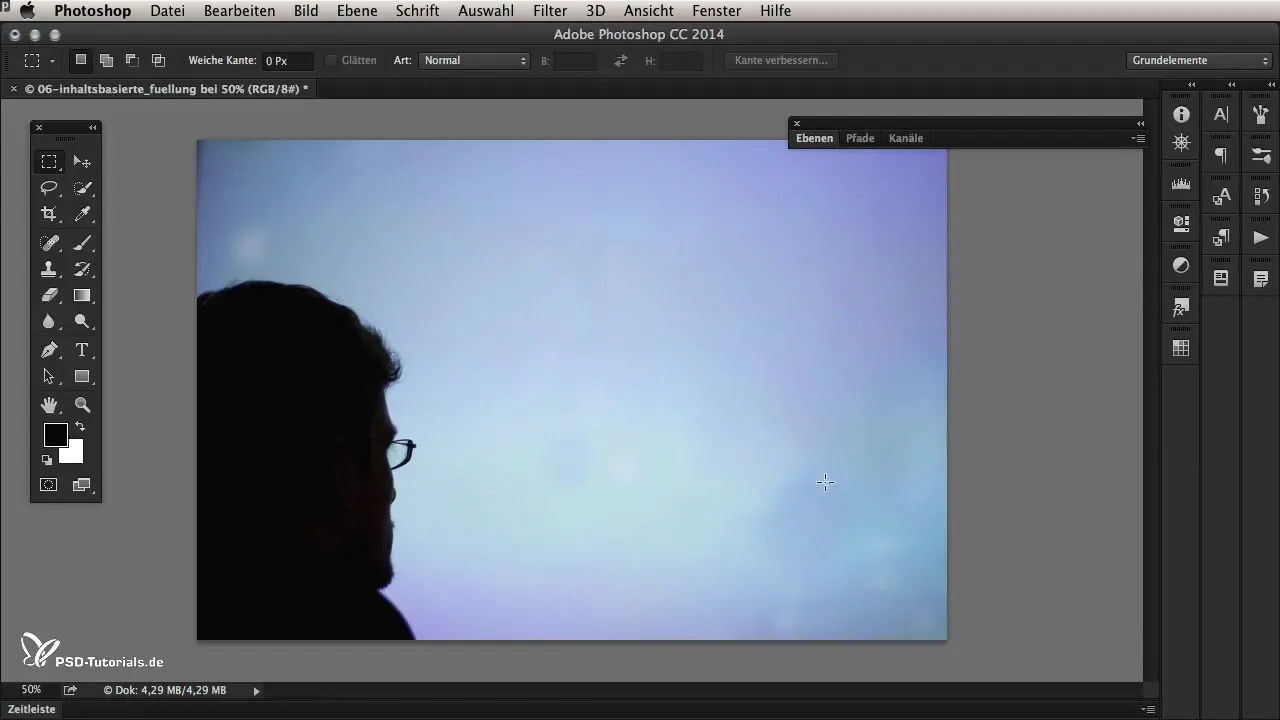This screenshot has height=720, width=1280.
Task: Open the History panel icon
Action: (x=1260, y=197)
